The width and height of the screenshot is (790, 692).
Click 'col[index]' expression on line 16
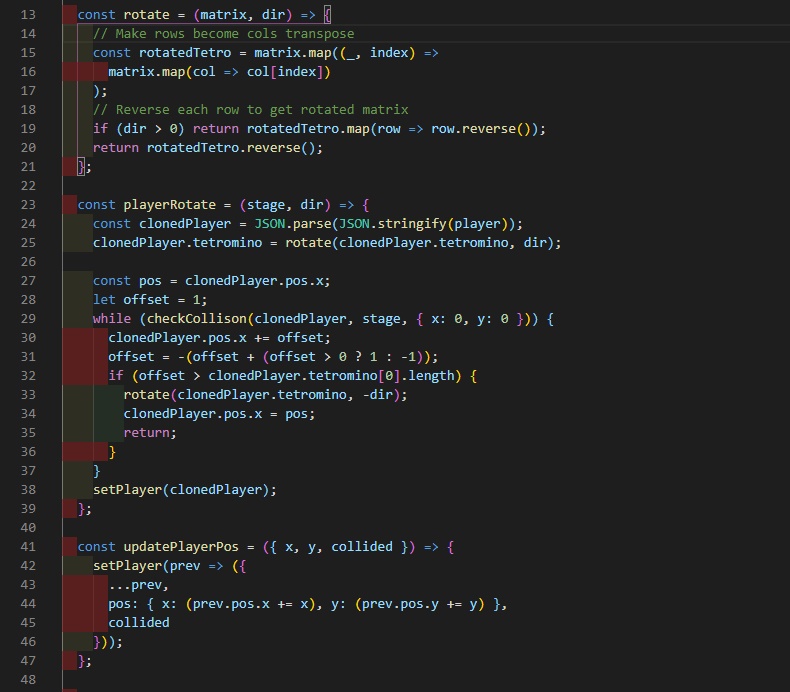[x=285, y=72]
